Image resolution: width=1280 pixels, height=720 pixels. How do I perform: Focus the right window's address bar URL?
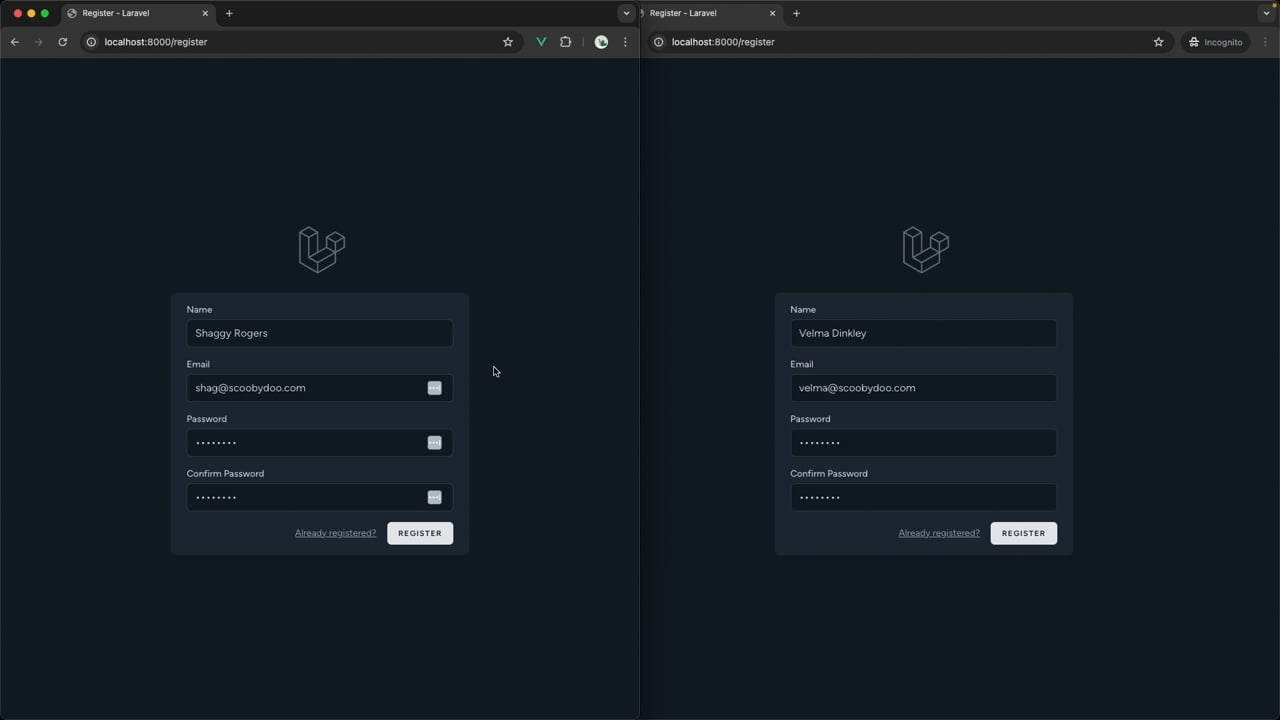point(723,42)
